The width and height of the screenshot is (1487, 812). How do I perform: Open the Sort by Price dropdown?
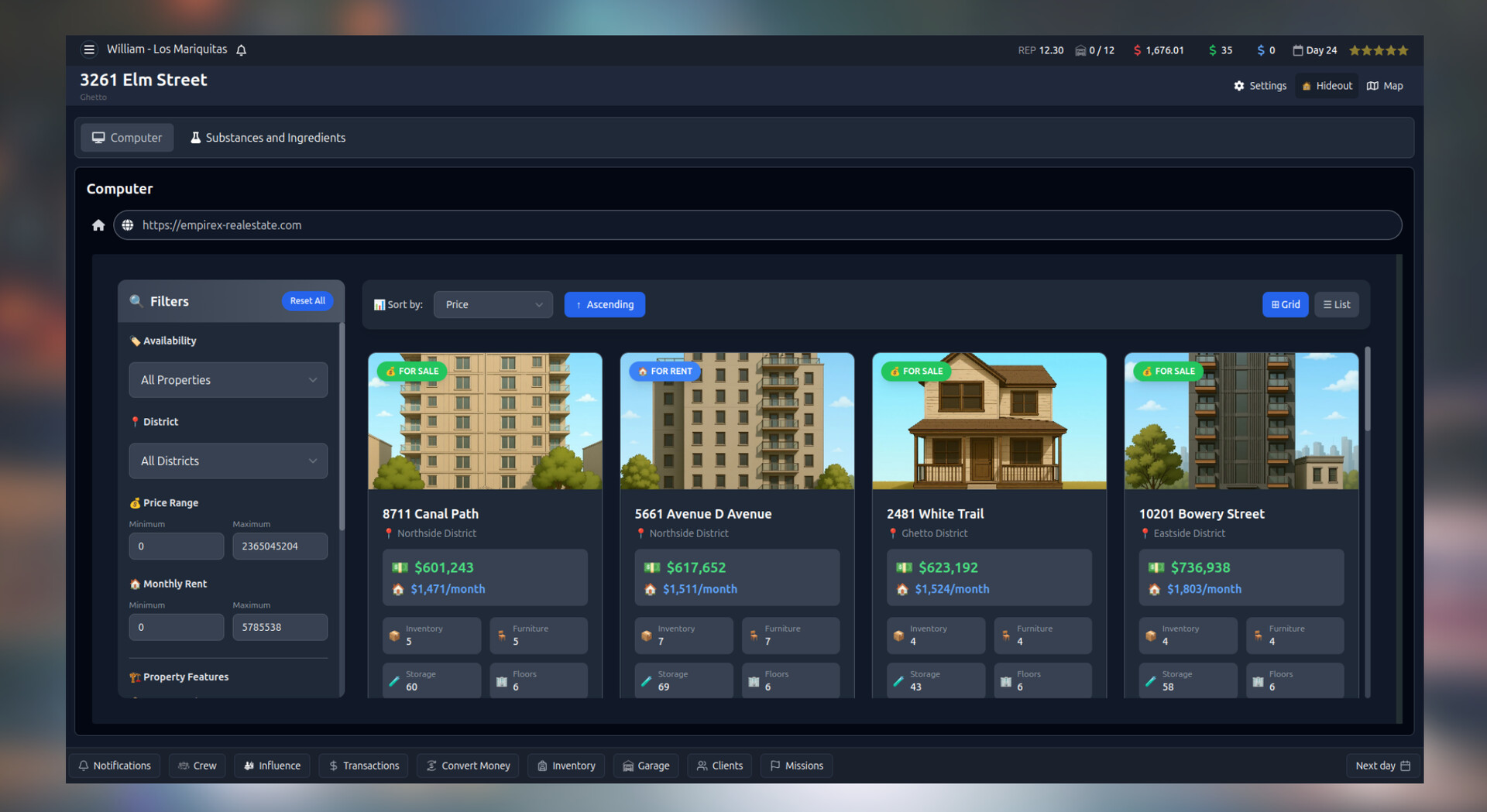click(493, 304)
